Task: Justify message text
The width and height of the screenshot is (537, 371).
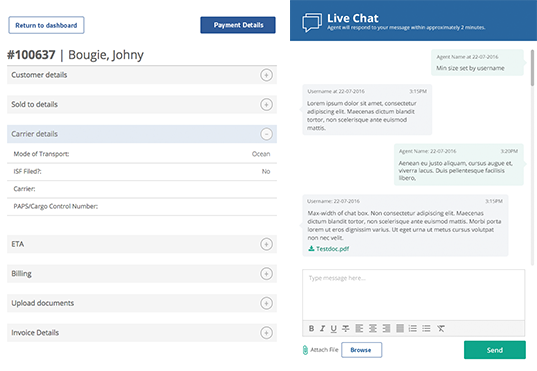Action: (400, 329)
